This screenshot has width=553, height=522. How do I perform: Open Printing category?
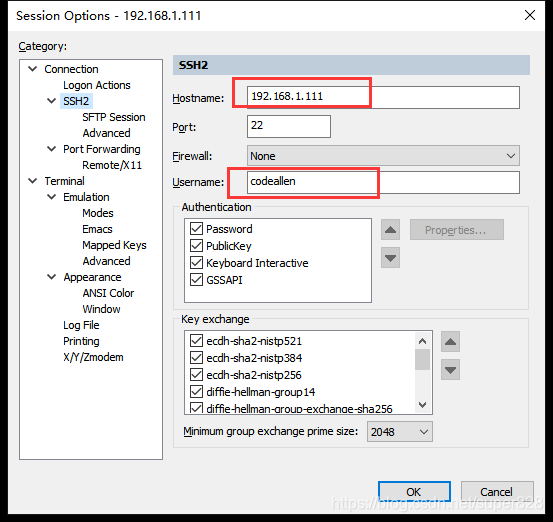(x=81, y=341)
